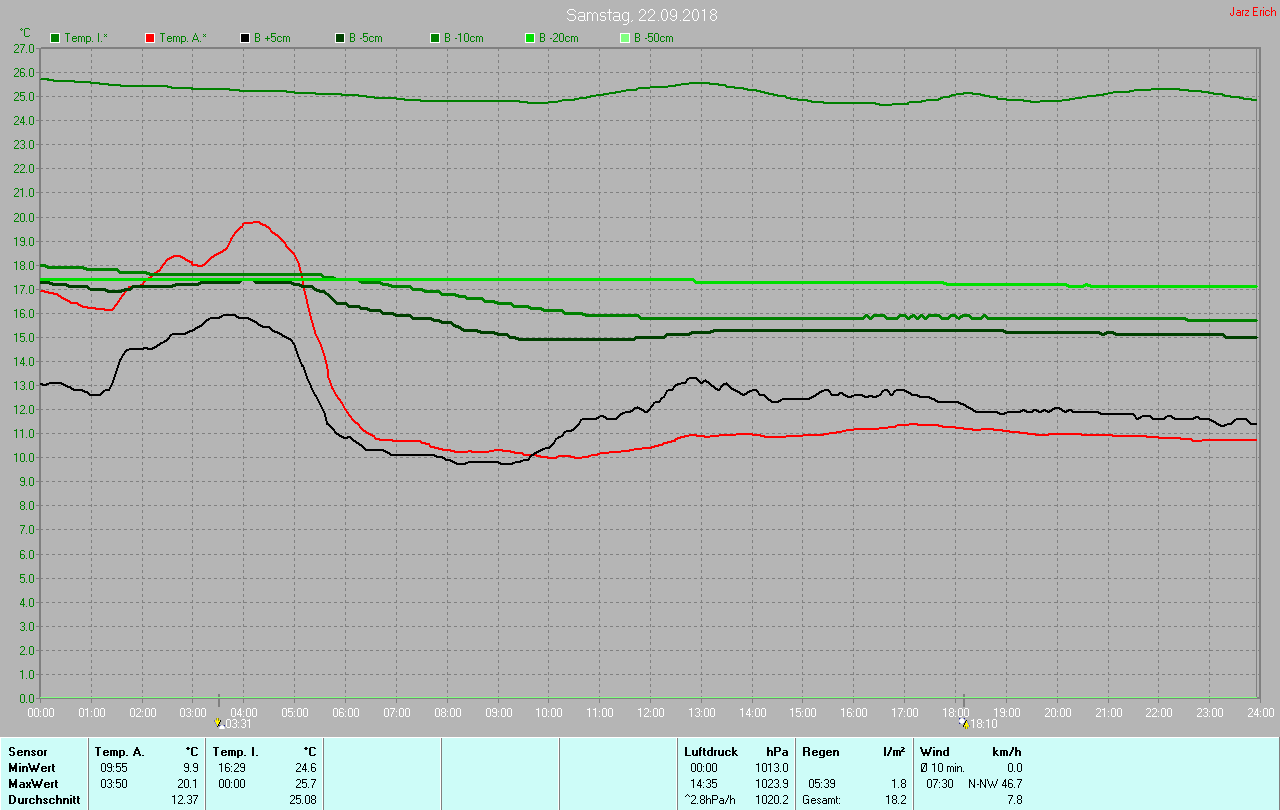Click the B -20cm bright green legend square
Image resolution: width=1280 pixels, height=810 pixels.
tap(530, 38)
